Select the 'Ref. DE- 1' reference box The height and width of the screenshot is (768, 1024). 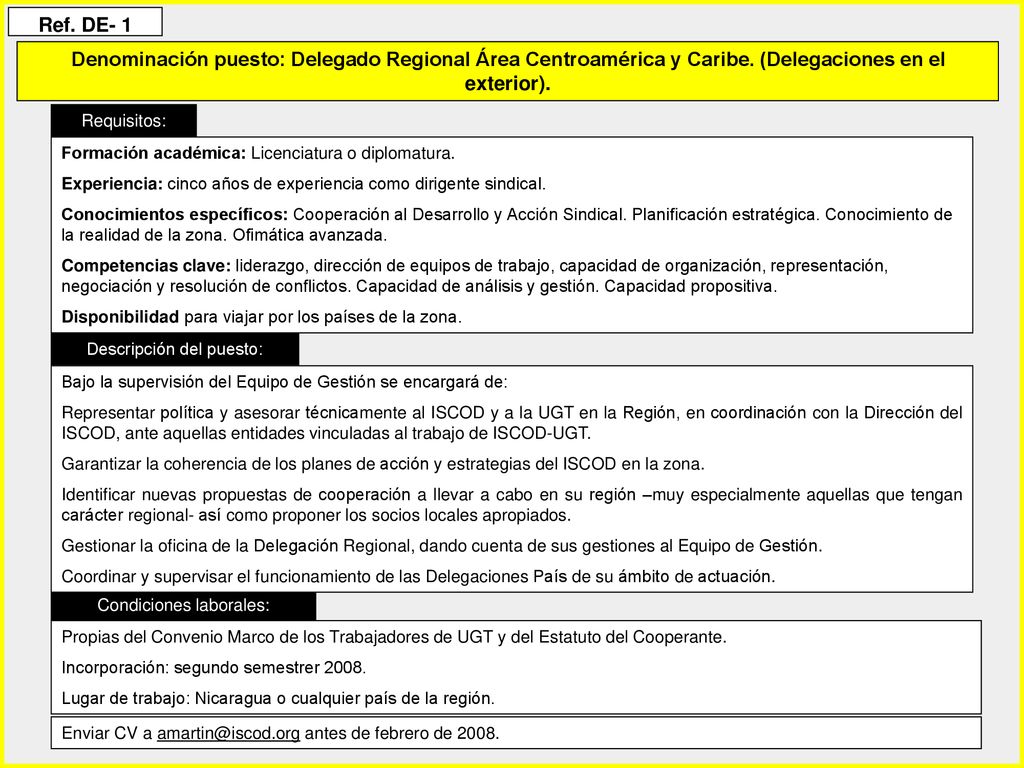(x=85, y=22)
